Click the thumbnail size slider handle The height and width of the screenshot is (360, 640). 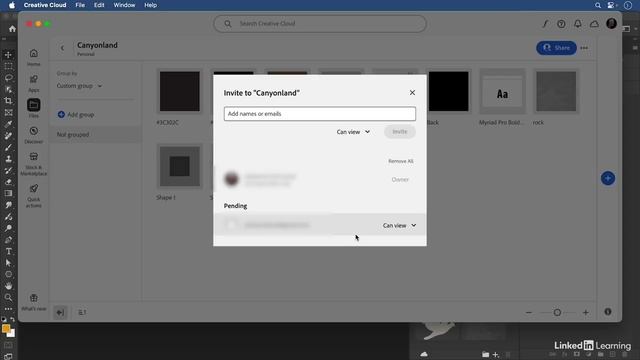[x=557, y=313]
